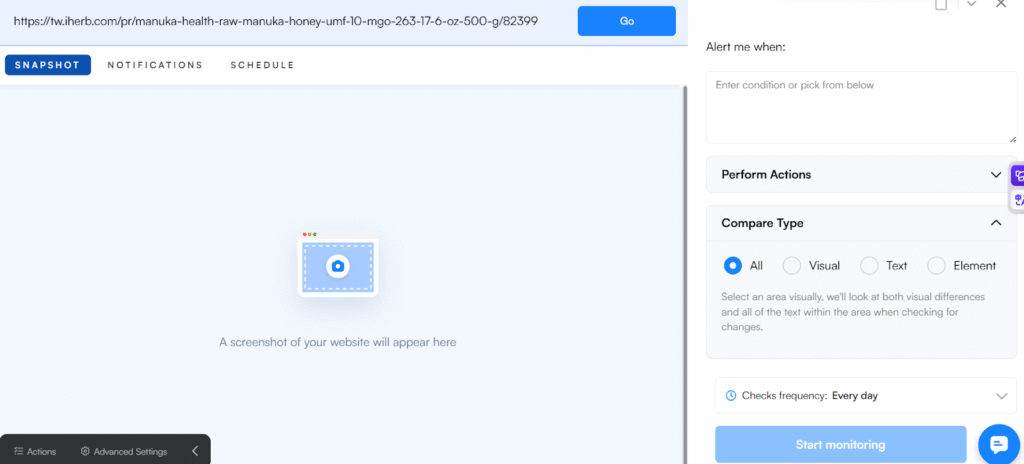The width and height of the screenshot is (1024, 464).
Task: Switch to the Schedule tab
Action: click(x=262, y=65)
